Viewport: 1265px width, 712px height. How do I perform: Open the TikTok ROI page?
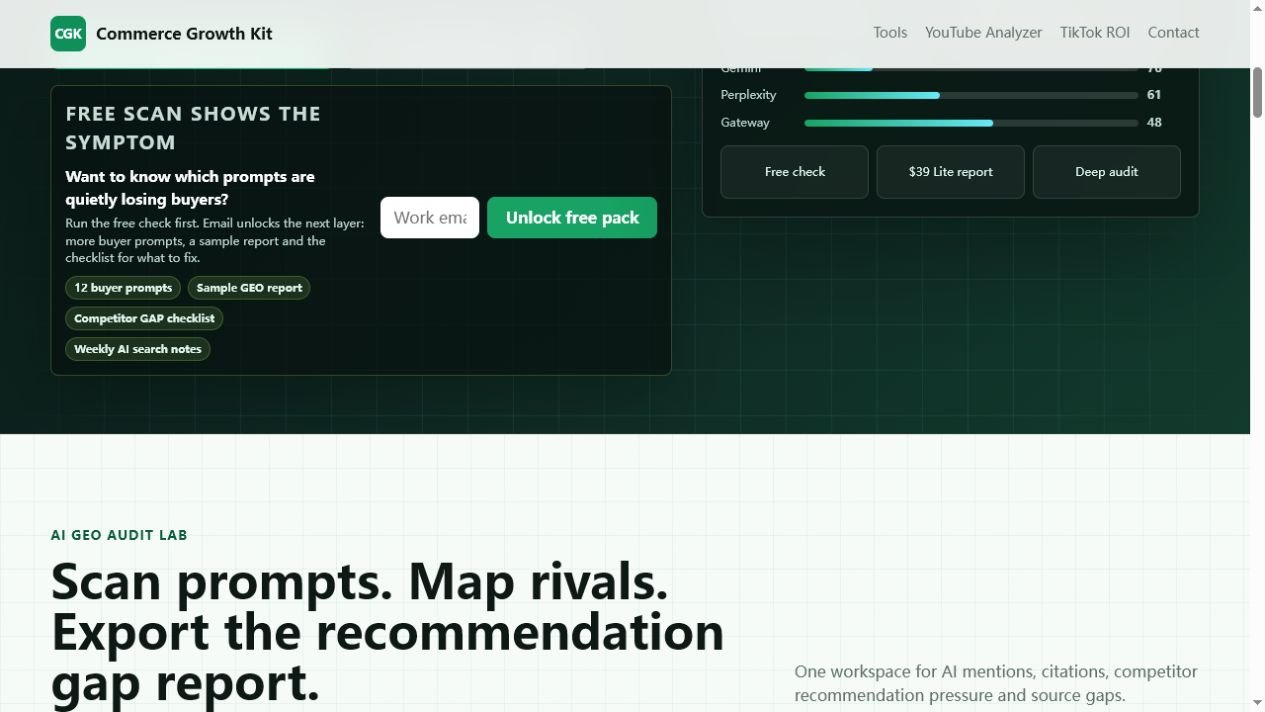tap(1095, 32)
